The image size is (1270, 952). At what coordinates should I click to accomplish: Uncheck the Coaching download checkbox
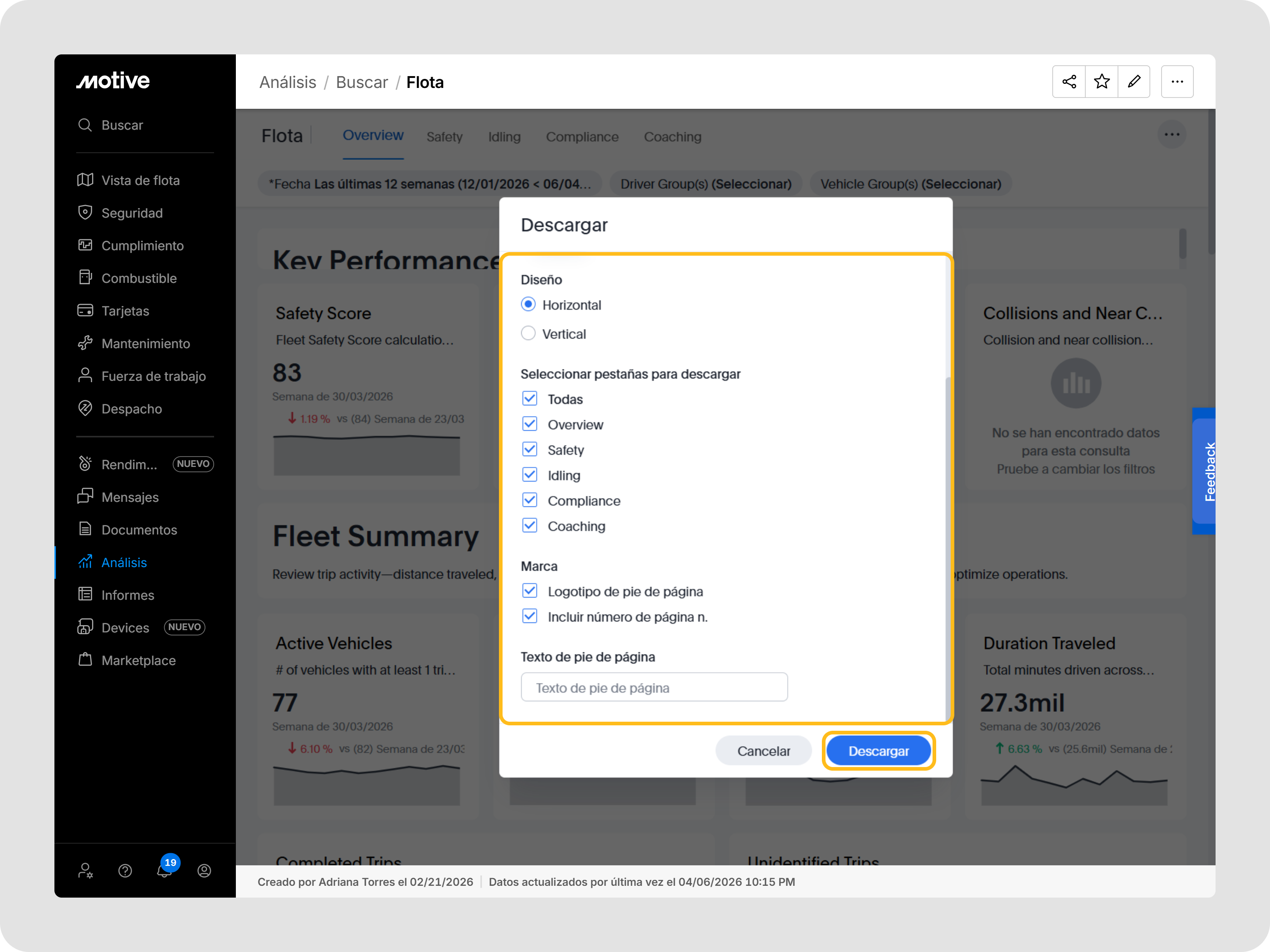point(529,525)
